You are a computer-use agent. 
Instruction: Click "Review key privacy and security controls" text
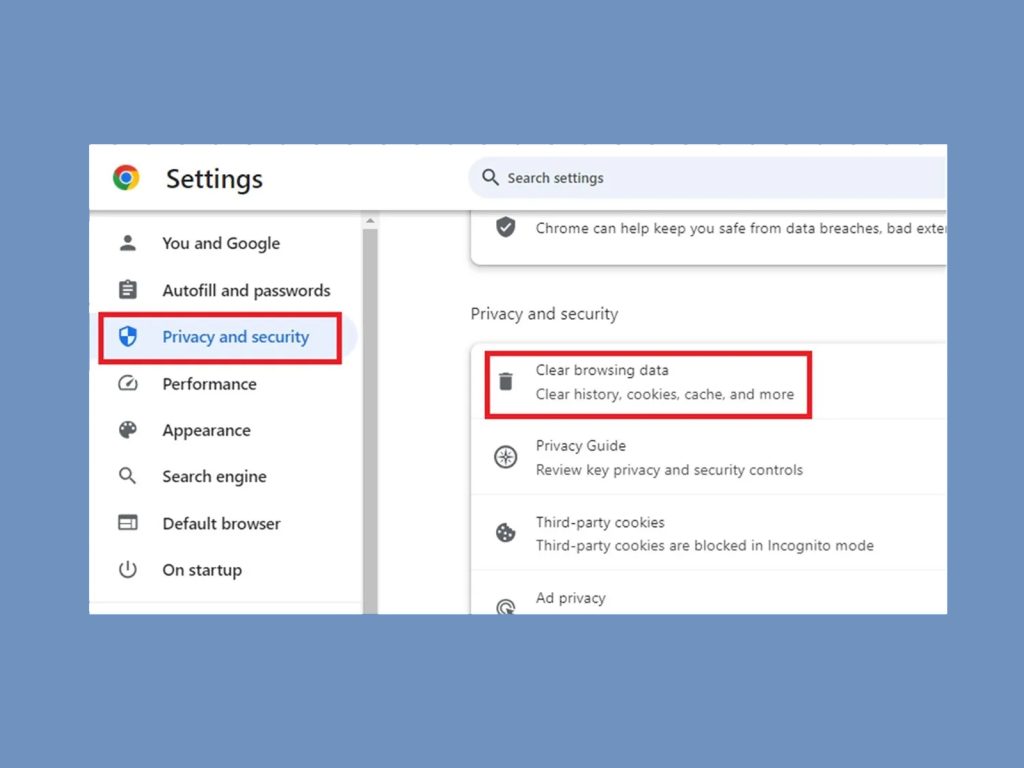pyautogui.click(x=669, y=470)
